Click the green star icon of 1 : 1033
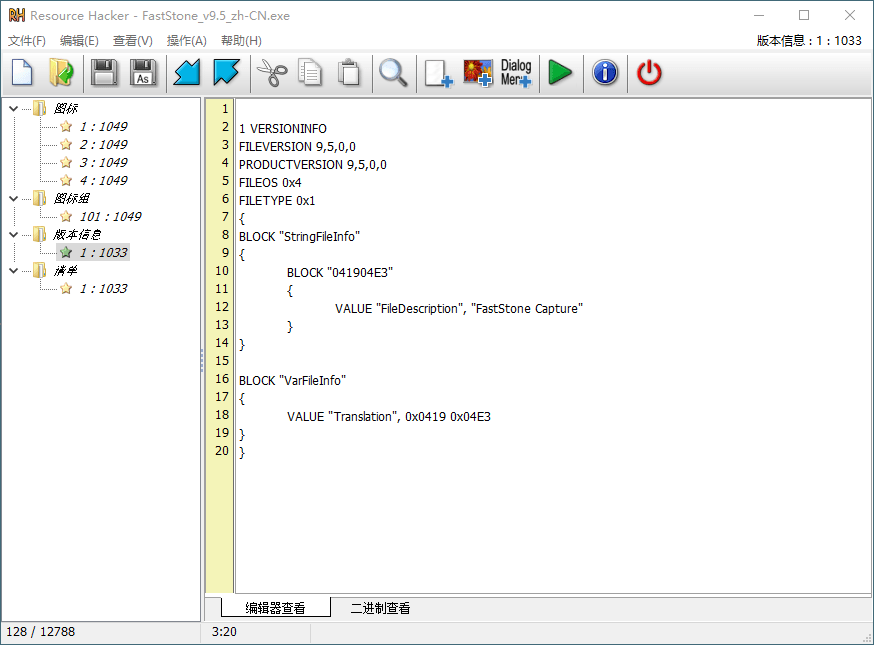Viewport: 874px width, 645px height. 66,253
